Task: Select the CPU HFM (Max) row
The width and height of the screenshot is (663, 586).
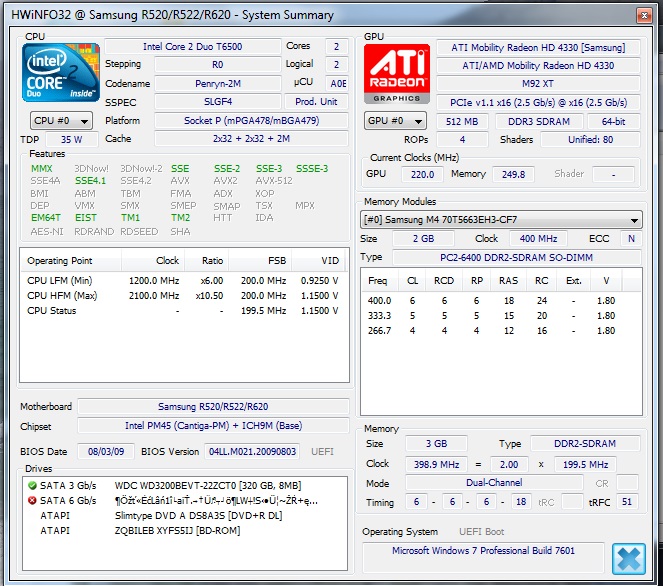Action: 184,296
